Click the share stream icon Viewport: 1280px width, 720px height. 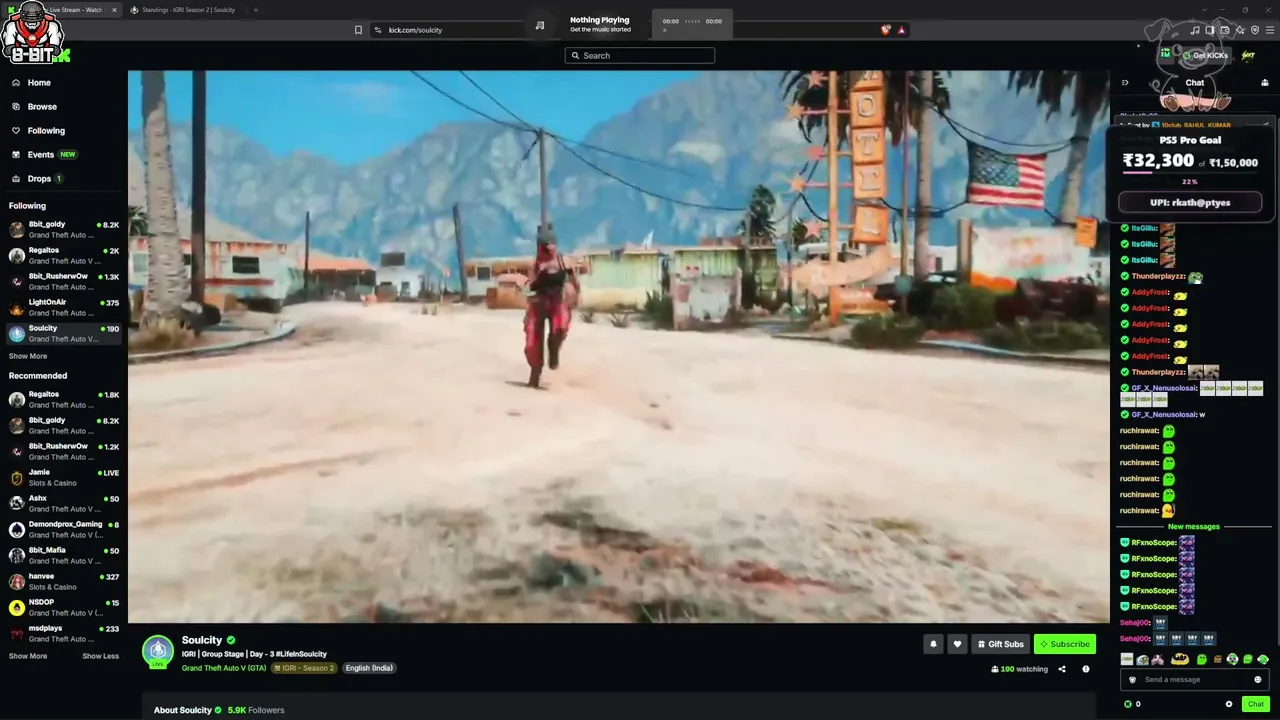tap(1062, 669)
